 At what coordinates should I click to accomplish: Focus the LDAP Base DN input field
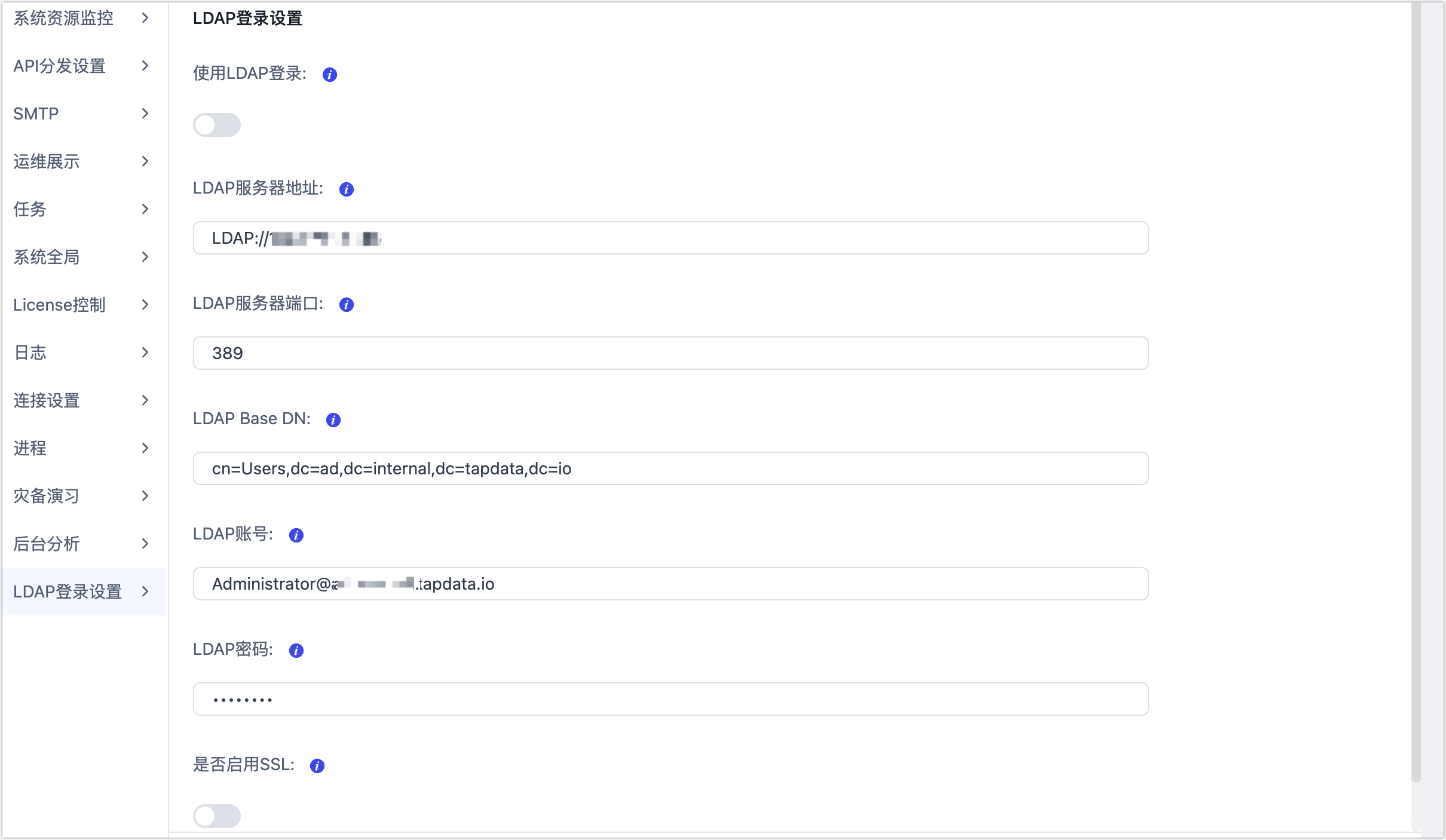click(670, 468)
